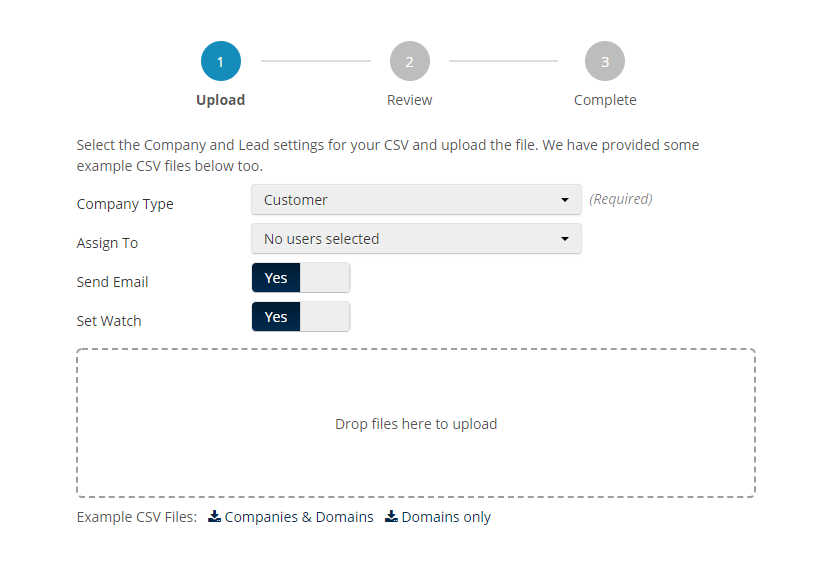Click the Yes label on Send Email

(x=276, y=278)
